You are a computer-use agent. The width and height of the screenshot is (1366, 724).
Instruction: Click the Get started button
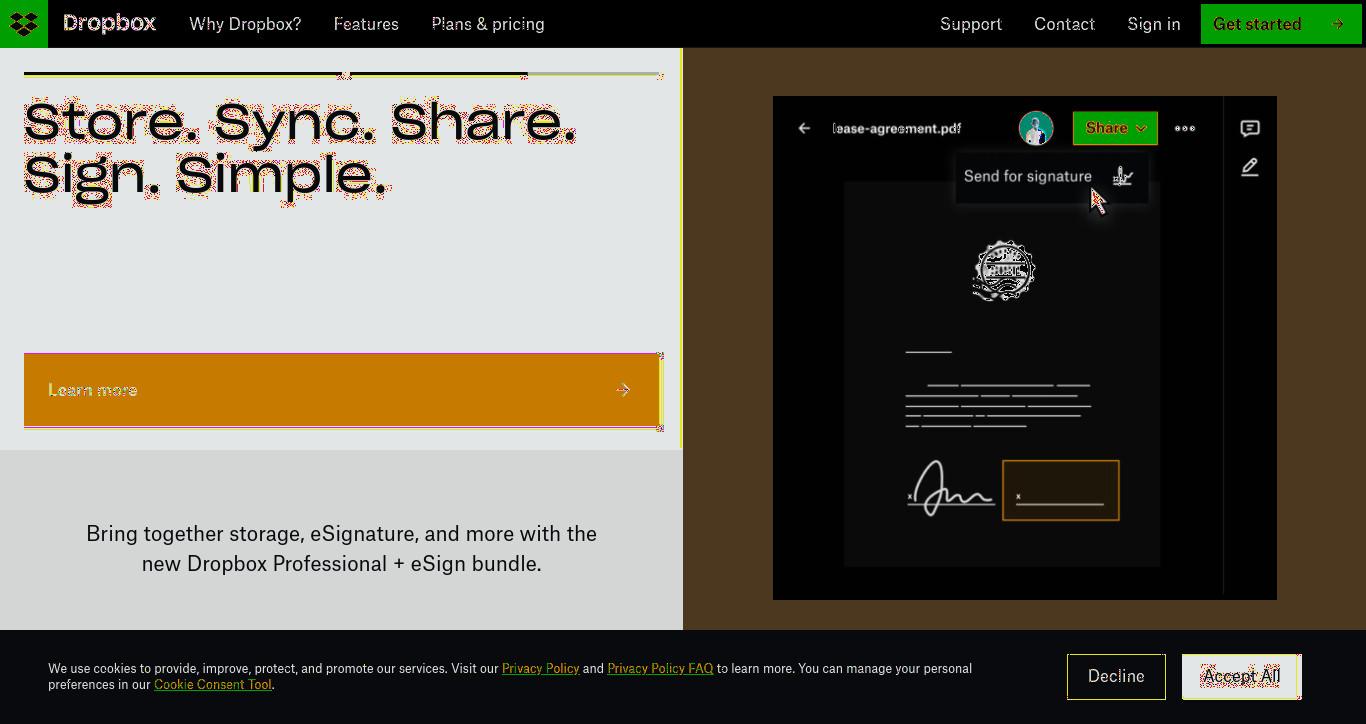(x=1281, y=24)
